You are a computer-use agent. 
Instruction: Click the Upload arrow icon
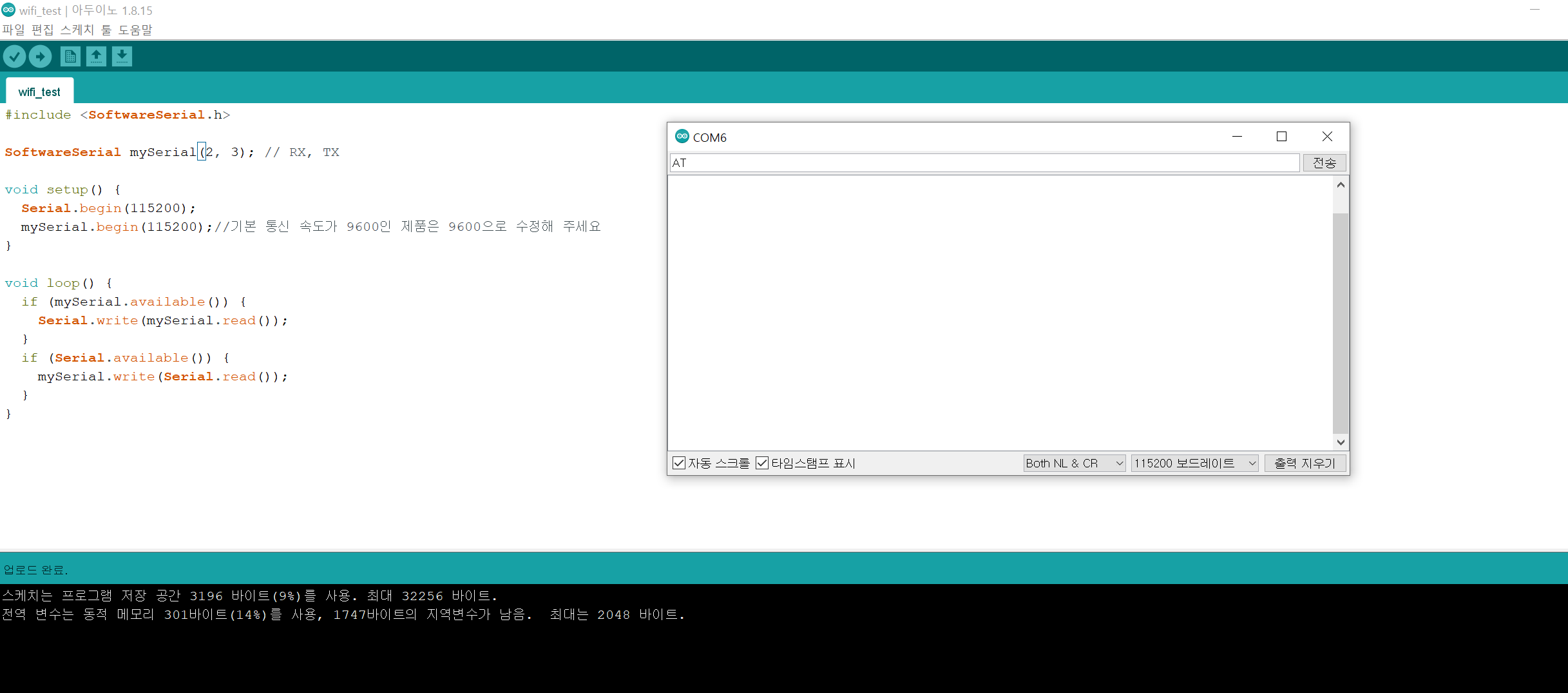(41, 57)
